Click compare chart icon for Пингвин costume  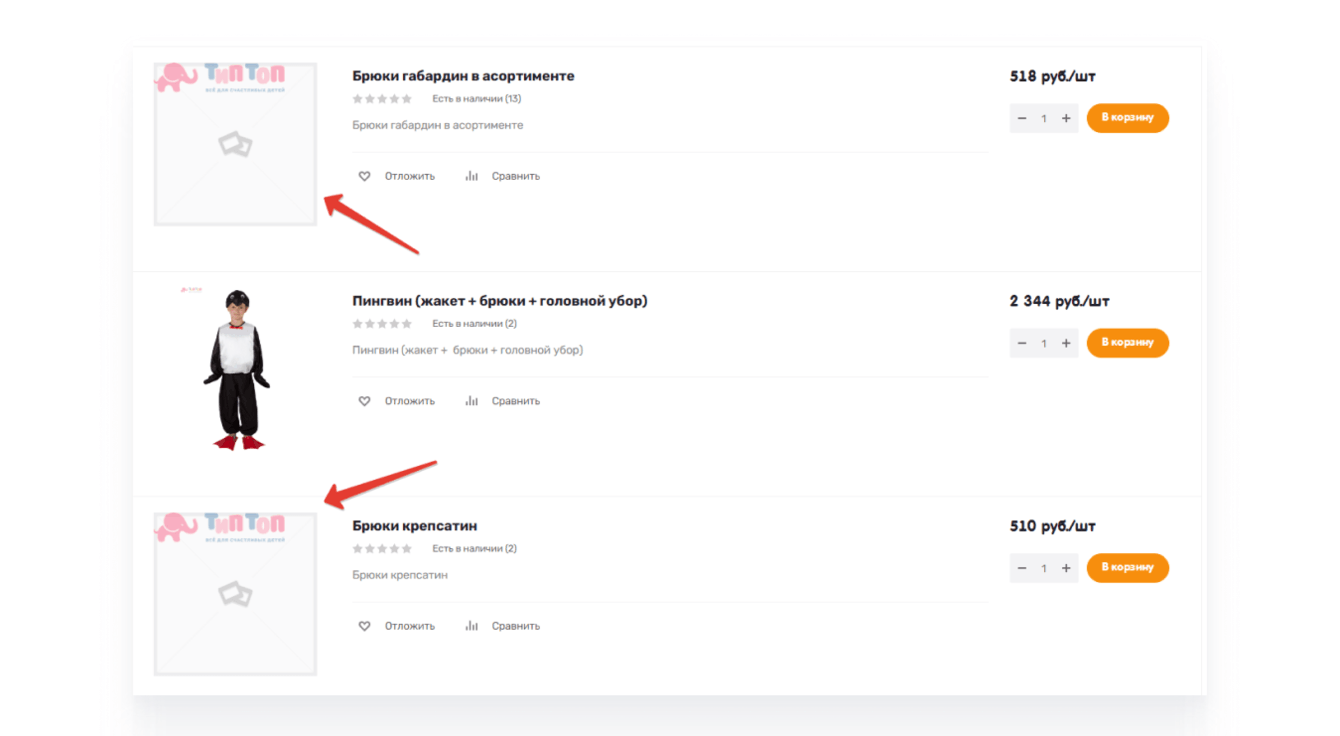coord(472,401)
